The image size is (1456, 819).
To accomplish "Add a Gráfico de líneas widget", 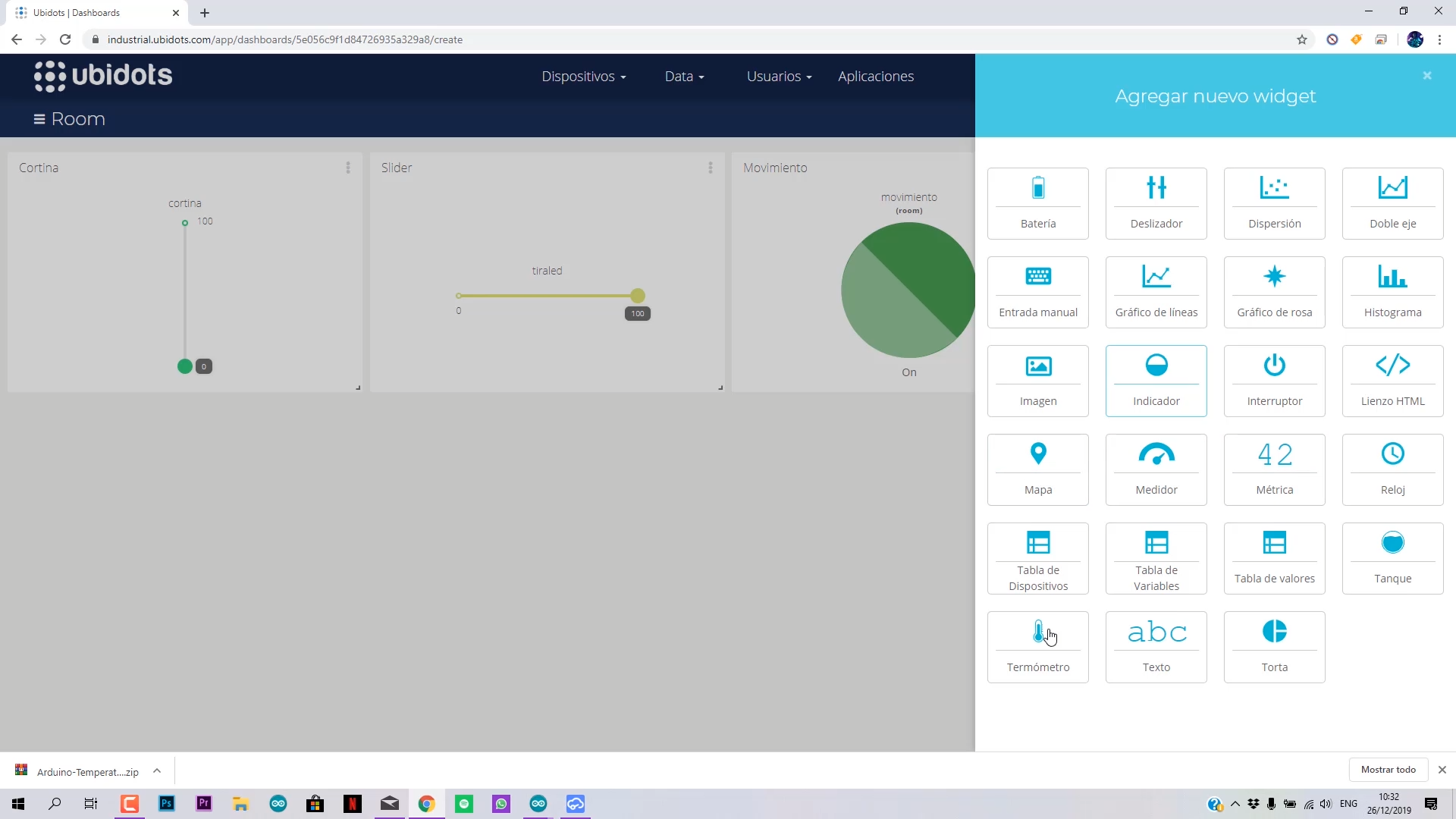I will (1156, 292).
